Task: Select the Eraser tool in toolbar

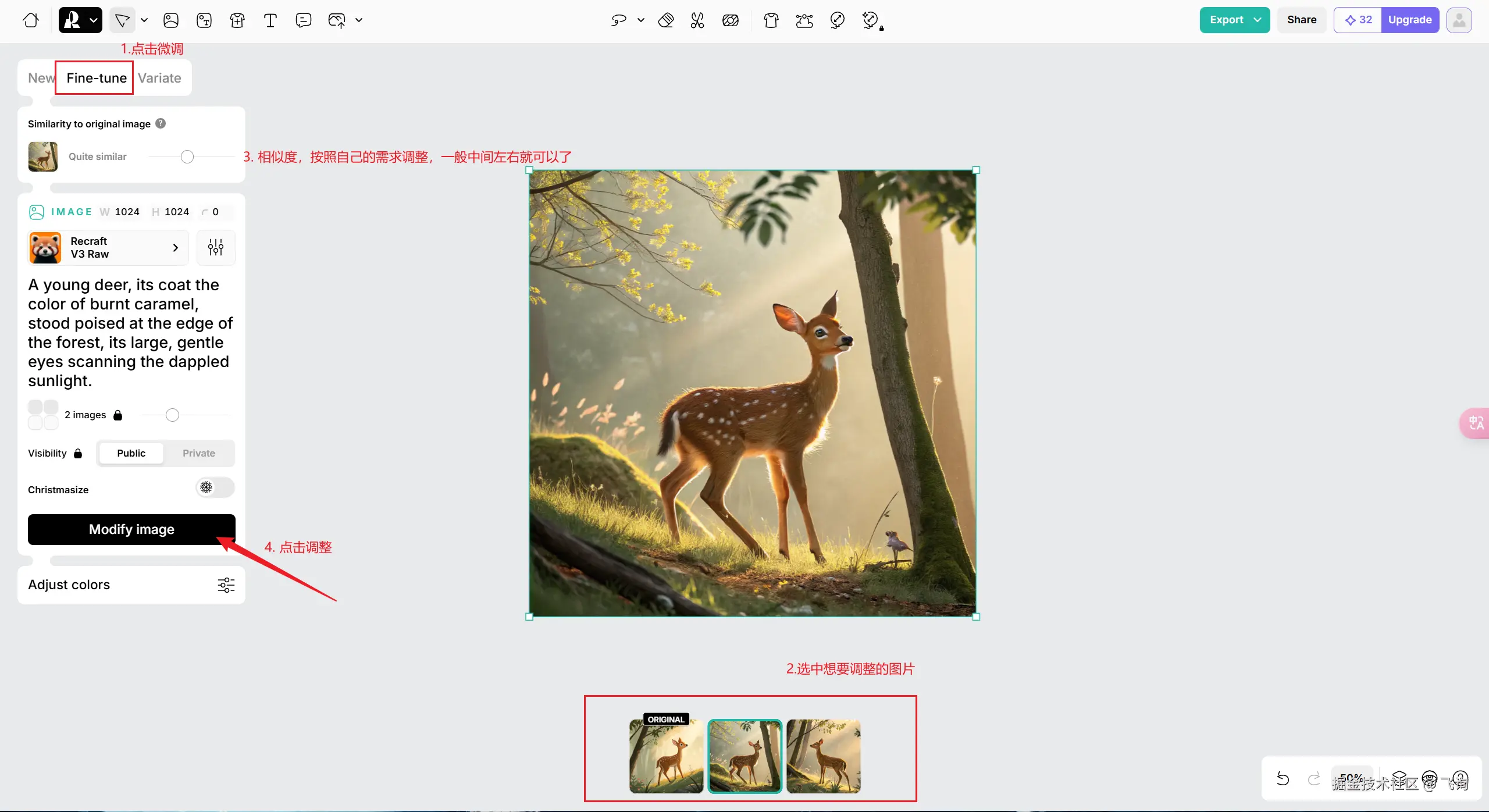Action: 665,20
